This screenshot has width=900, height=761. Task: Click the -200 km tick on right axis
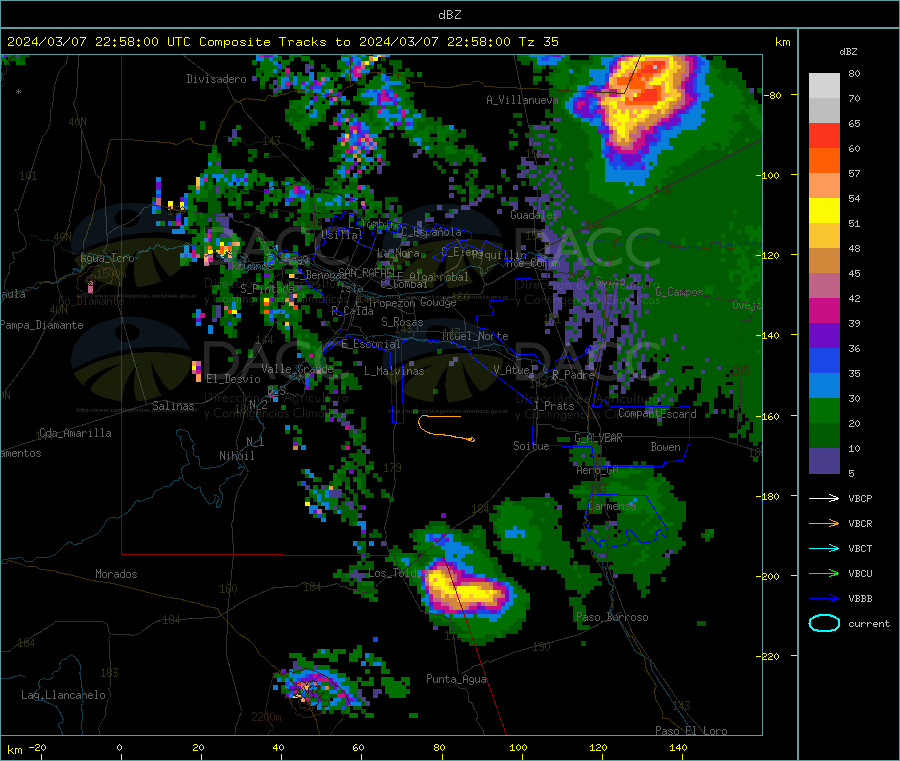pos(766,576)
